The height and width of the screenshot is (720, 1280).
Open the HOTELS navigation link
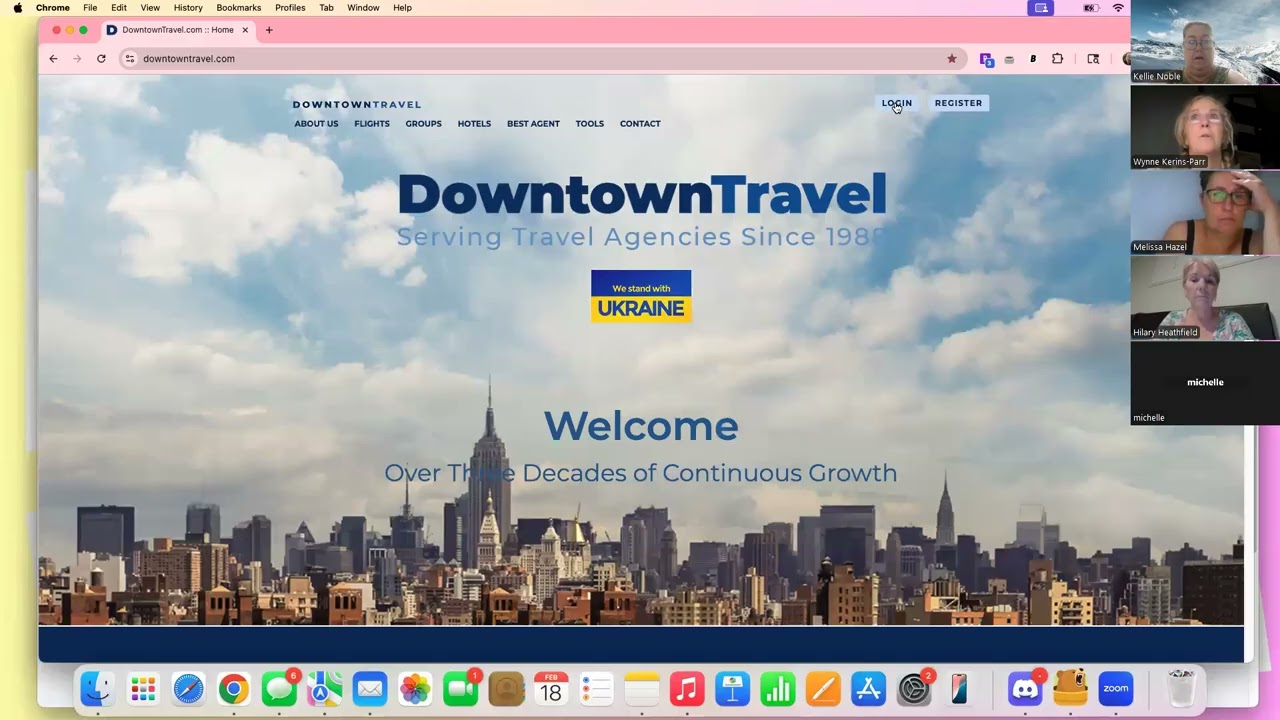pyautogui.click(x=474, y=124)
